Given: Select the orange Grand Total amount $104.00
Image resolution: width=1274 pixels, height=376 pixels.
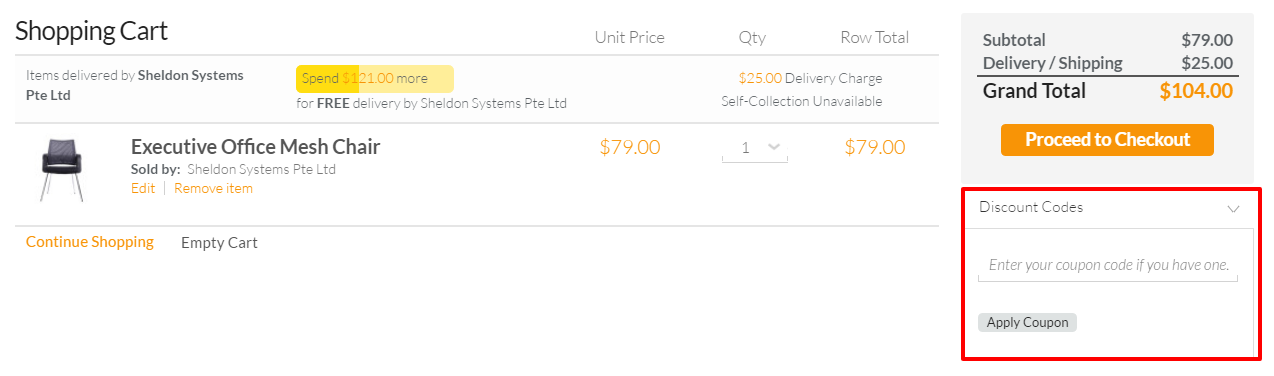Looking at the screenshot, I should 1196,91.
